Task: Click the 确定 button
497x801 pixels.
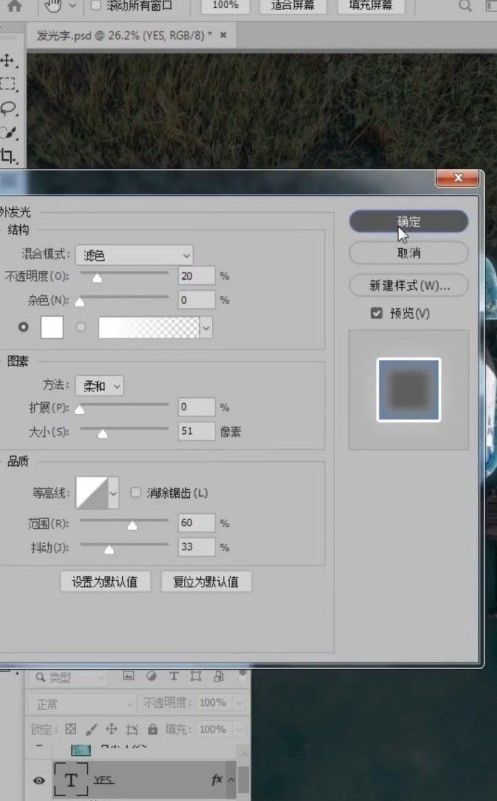Action: point(409,221)
